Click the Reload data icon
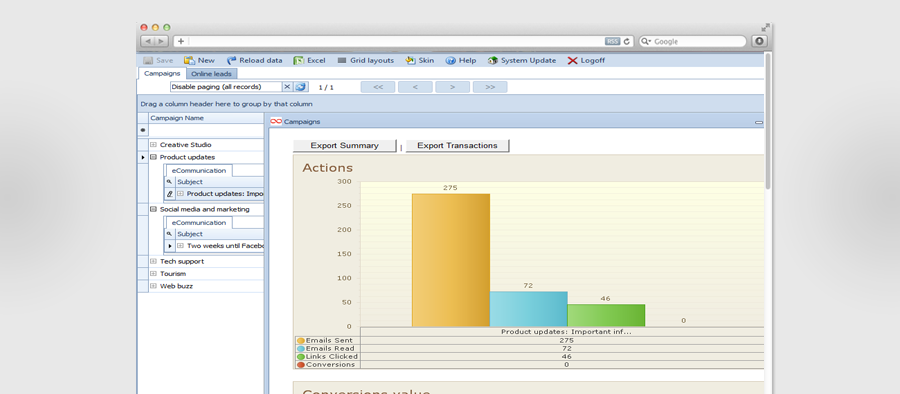 click(x=231, y=60)
